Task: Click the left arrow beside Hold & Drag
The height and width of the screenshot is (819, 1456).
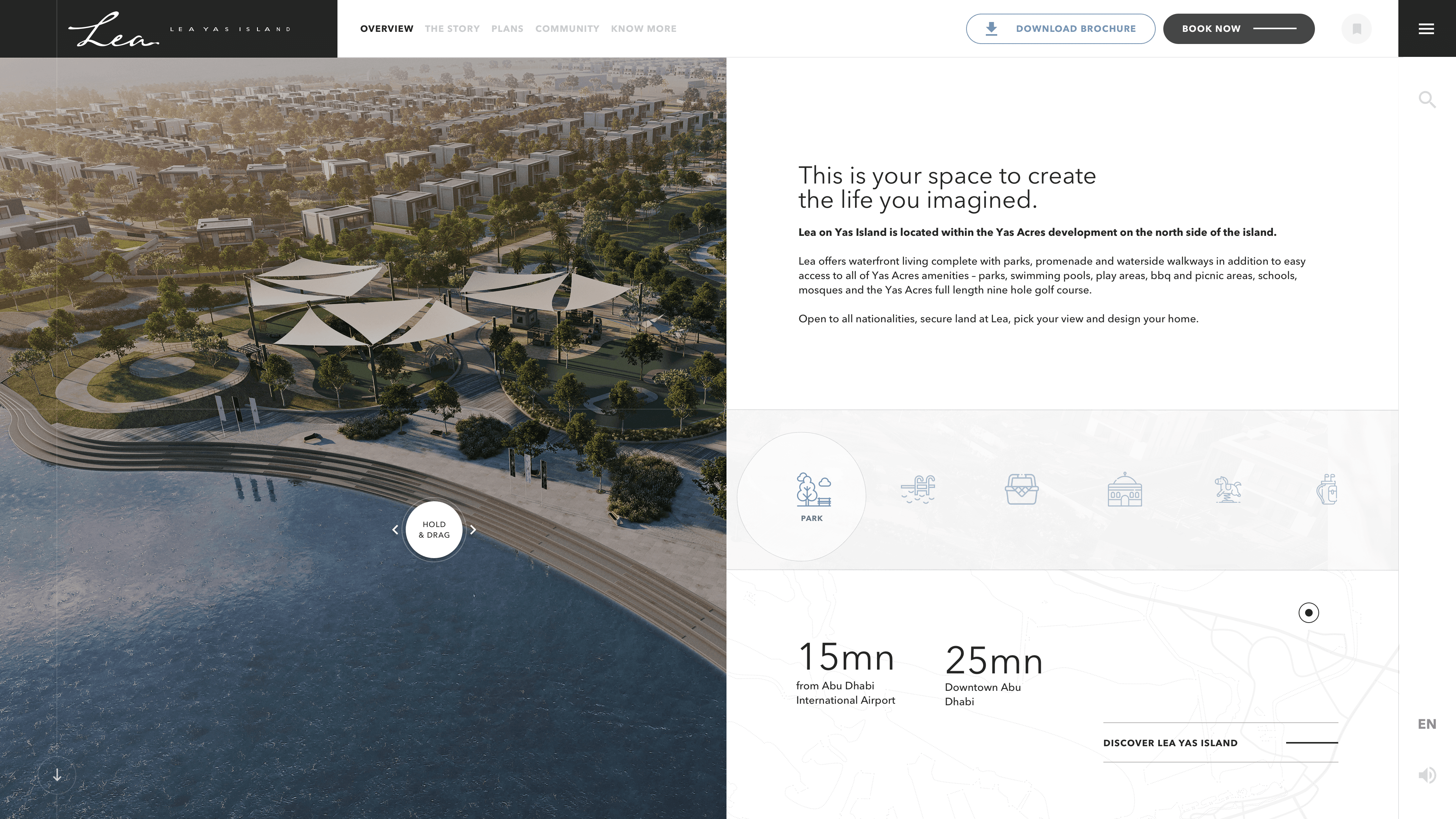Action: coord(394,530)
